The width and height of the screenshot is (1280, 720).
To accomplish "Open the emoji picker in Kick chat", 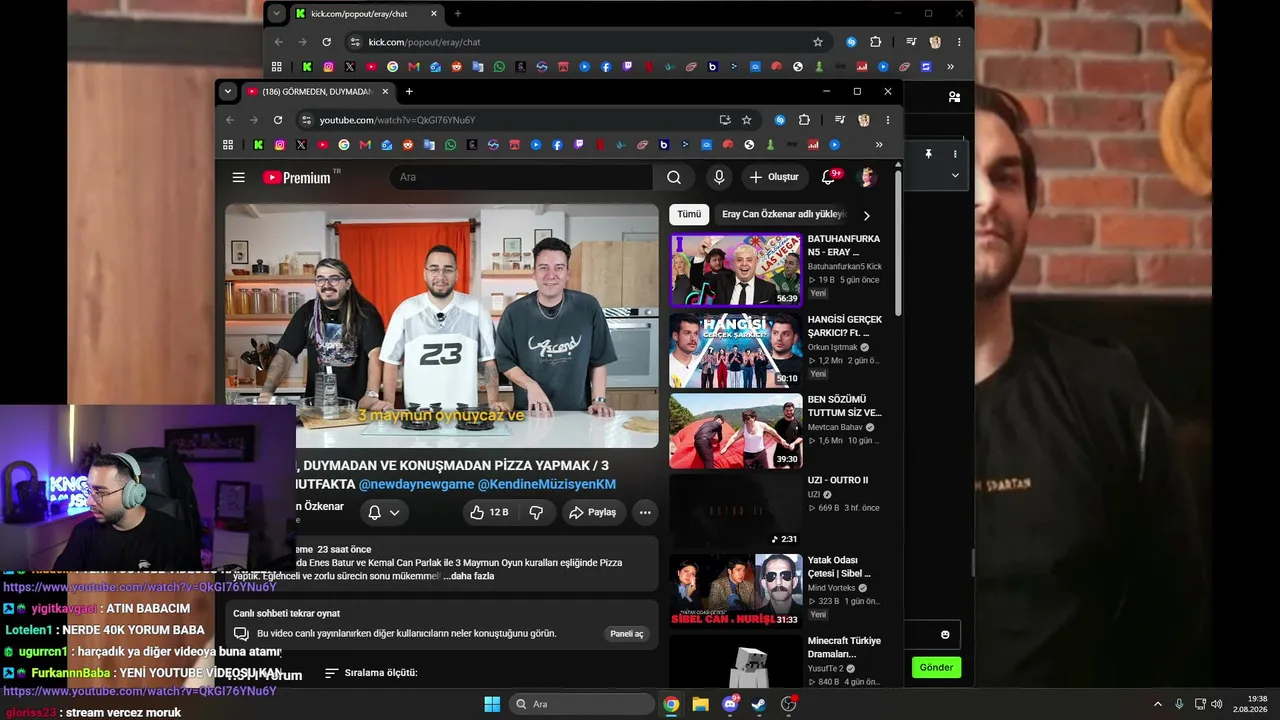I will [x=945, y=635].
